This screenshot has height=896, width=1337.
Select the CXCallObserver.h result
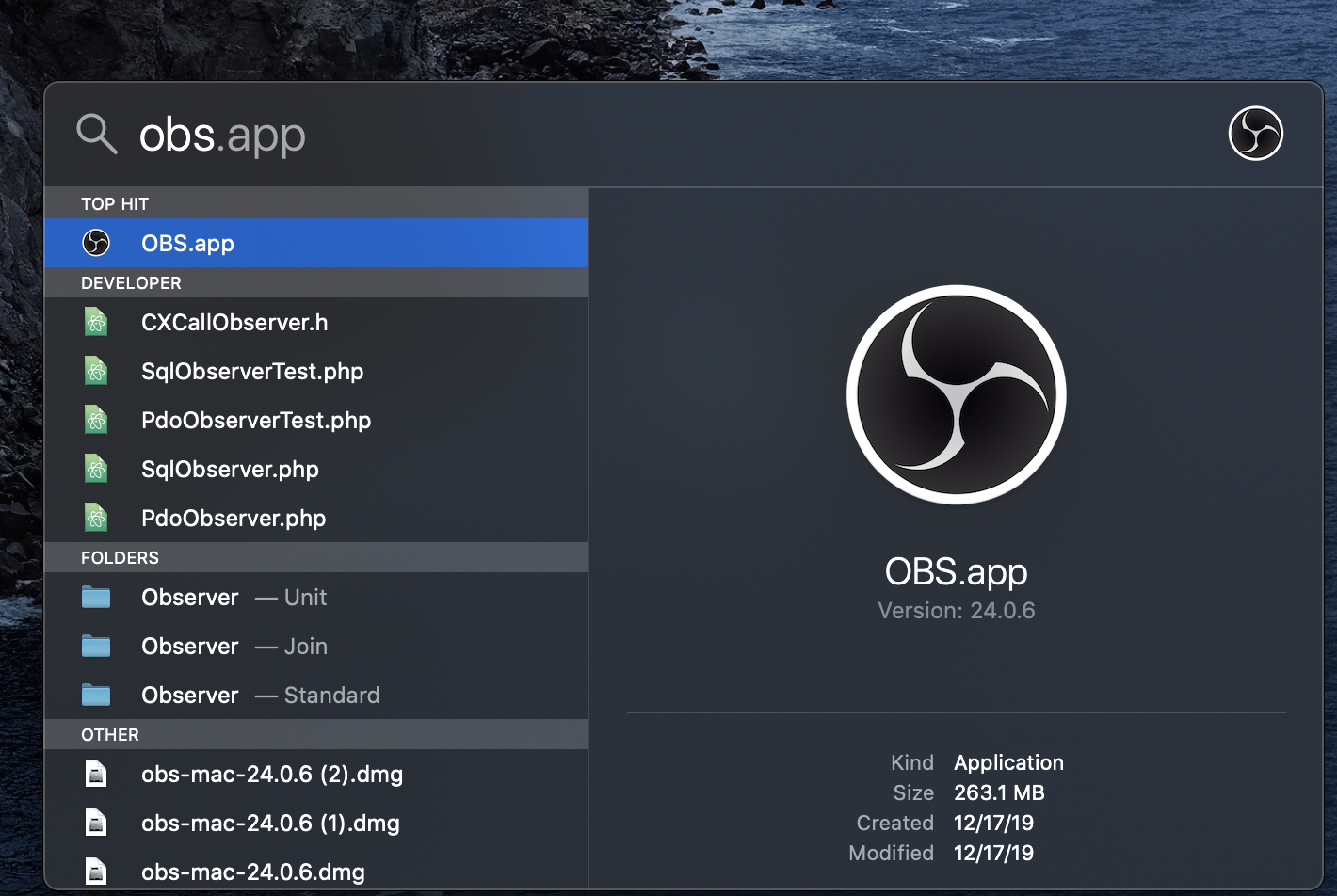315,322
